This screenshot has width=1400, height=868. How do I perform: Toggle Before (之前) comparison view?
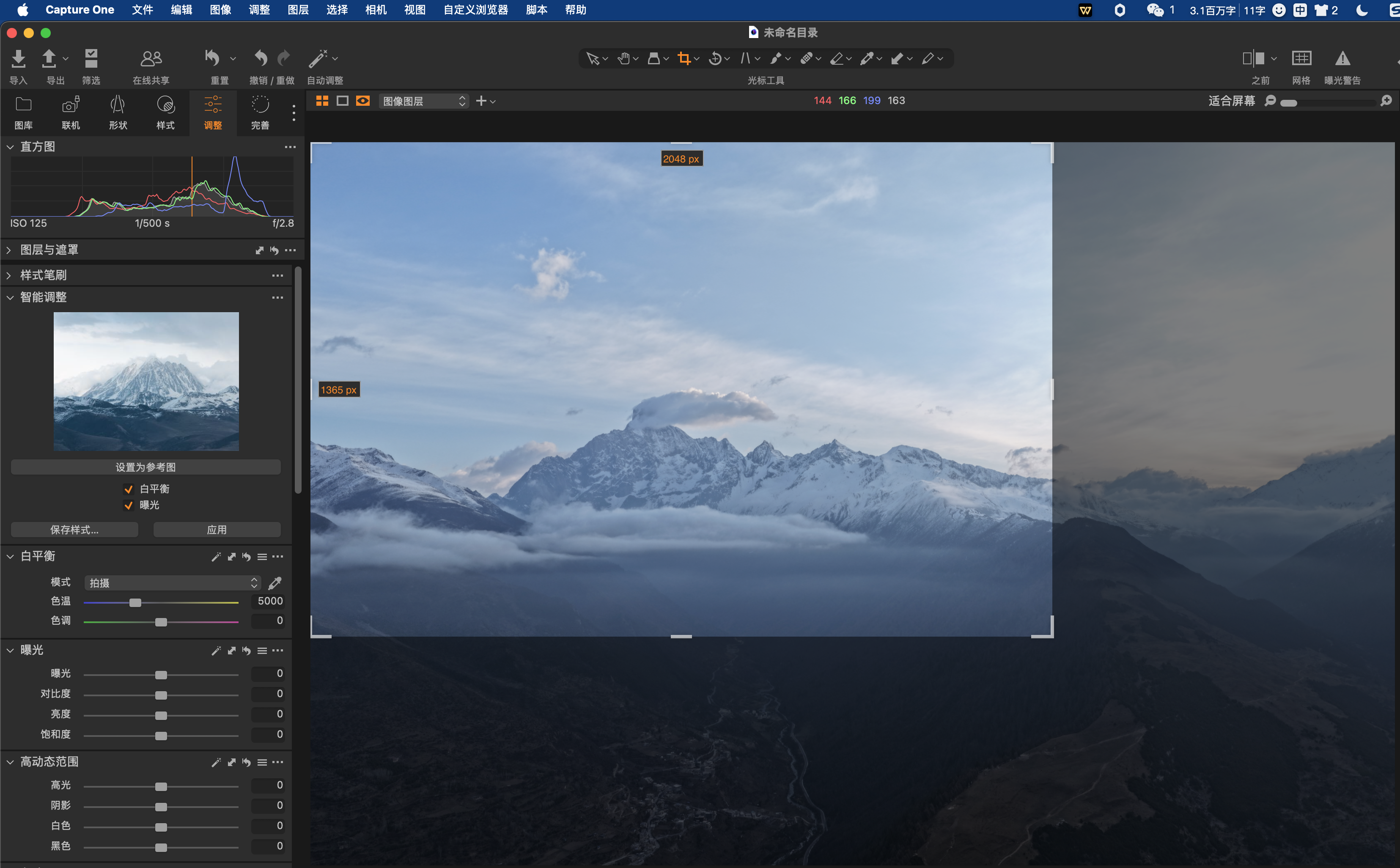(1254, 58)
